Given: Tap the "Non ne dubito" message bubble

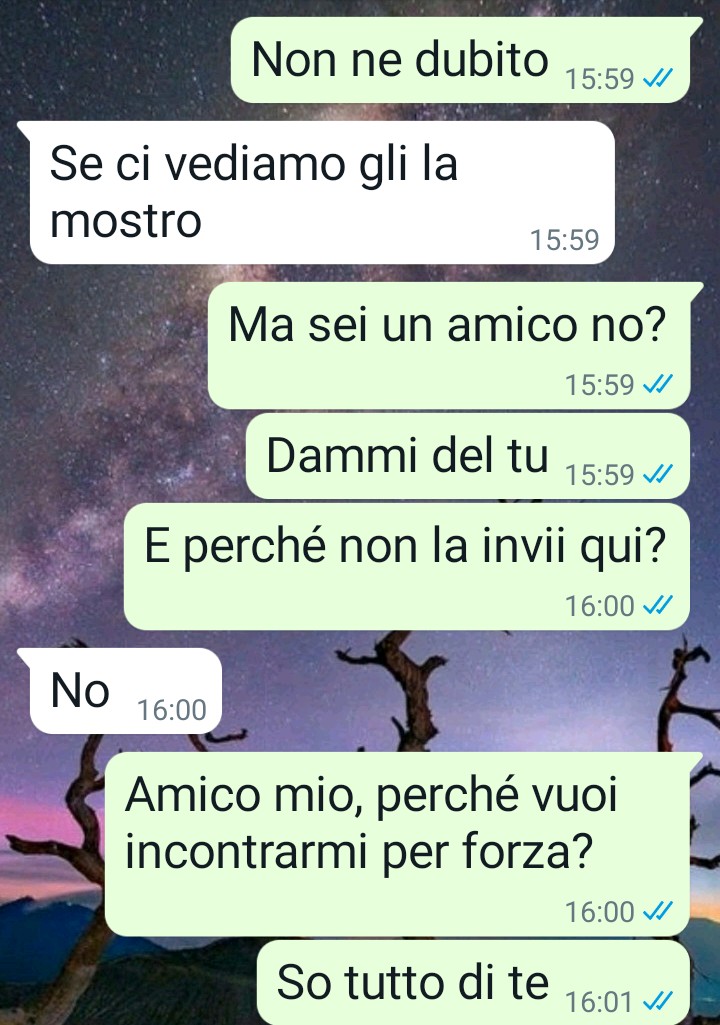Looking at the screenshot, I should point(461,60).
